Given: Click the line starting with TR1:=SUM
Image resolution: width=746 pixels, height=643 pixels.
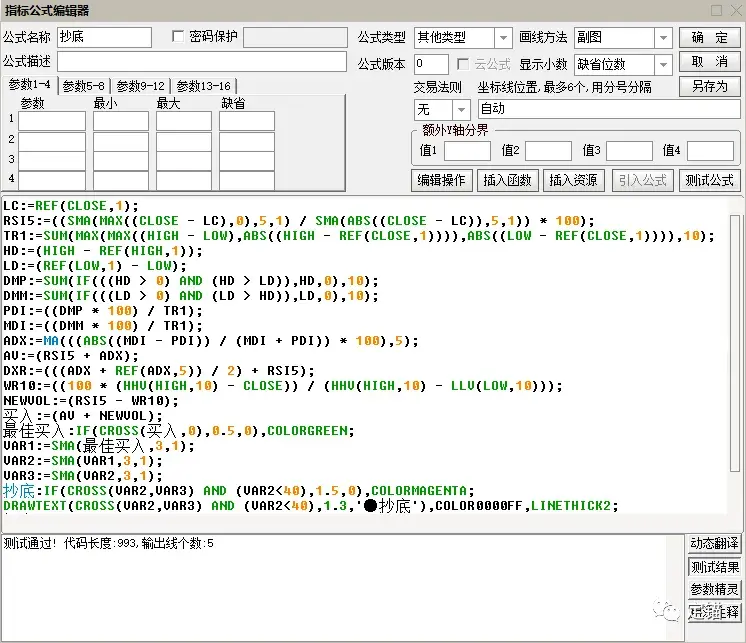Looking at the screenshot, I should coord(359,236).
